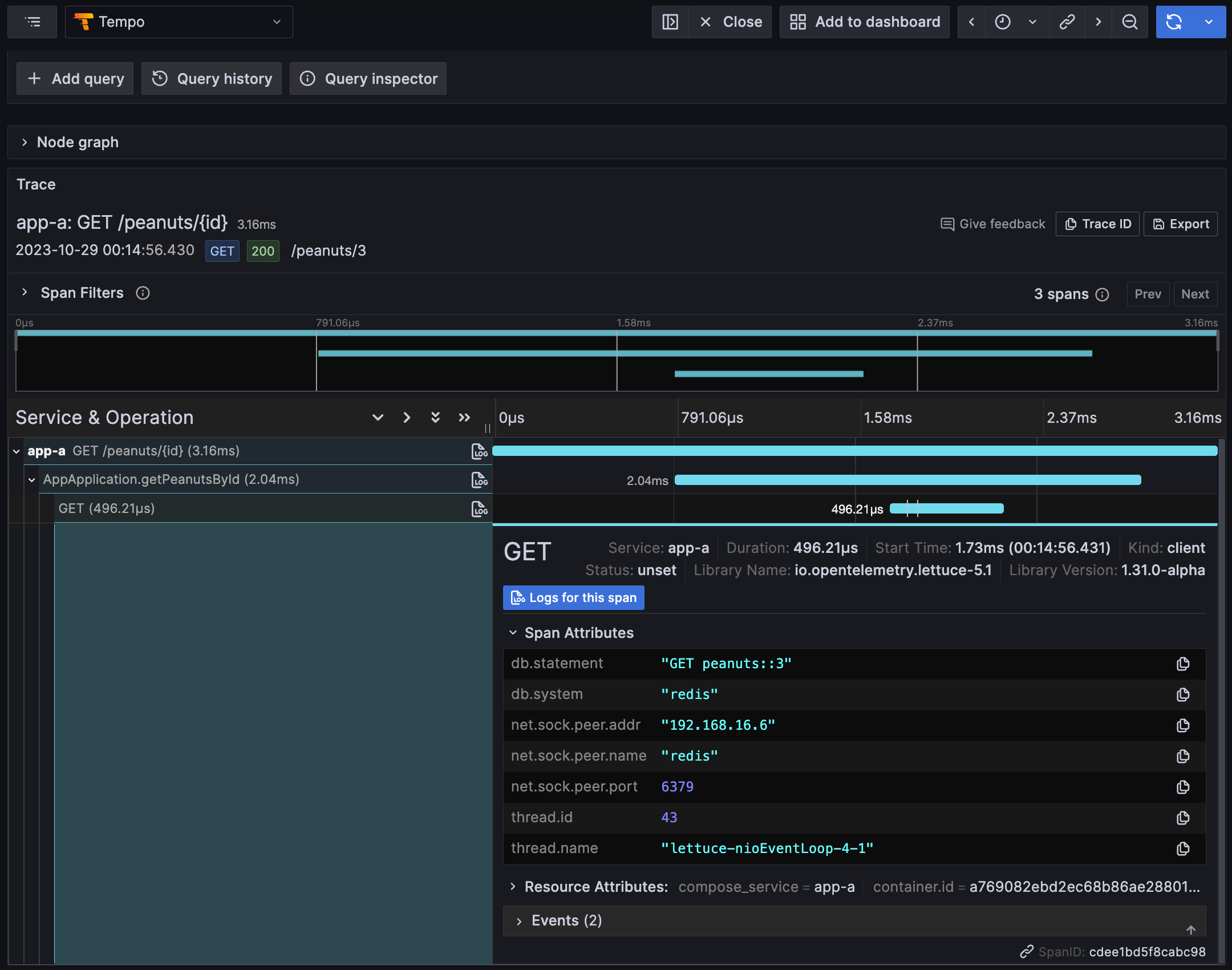Open the Query history tab

pyautogui.click(x=212, y=79)
